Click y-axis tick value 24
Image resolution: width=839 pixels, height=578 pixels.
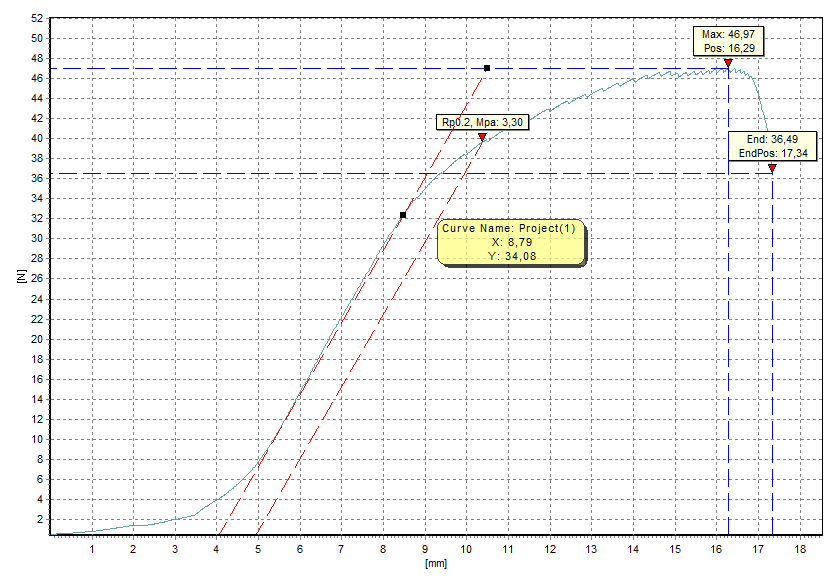[36, 299]
